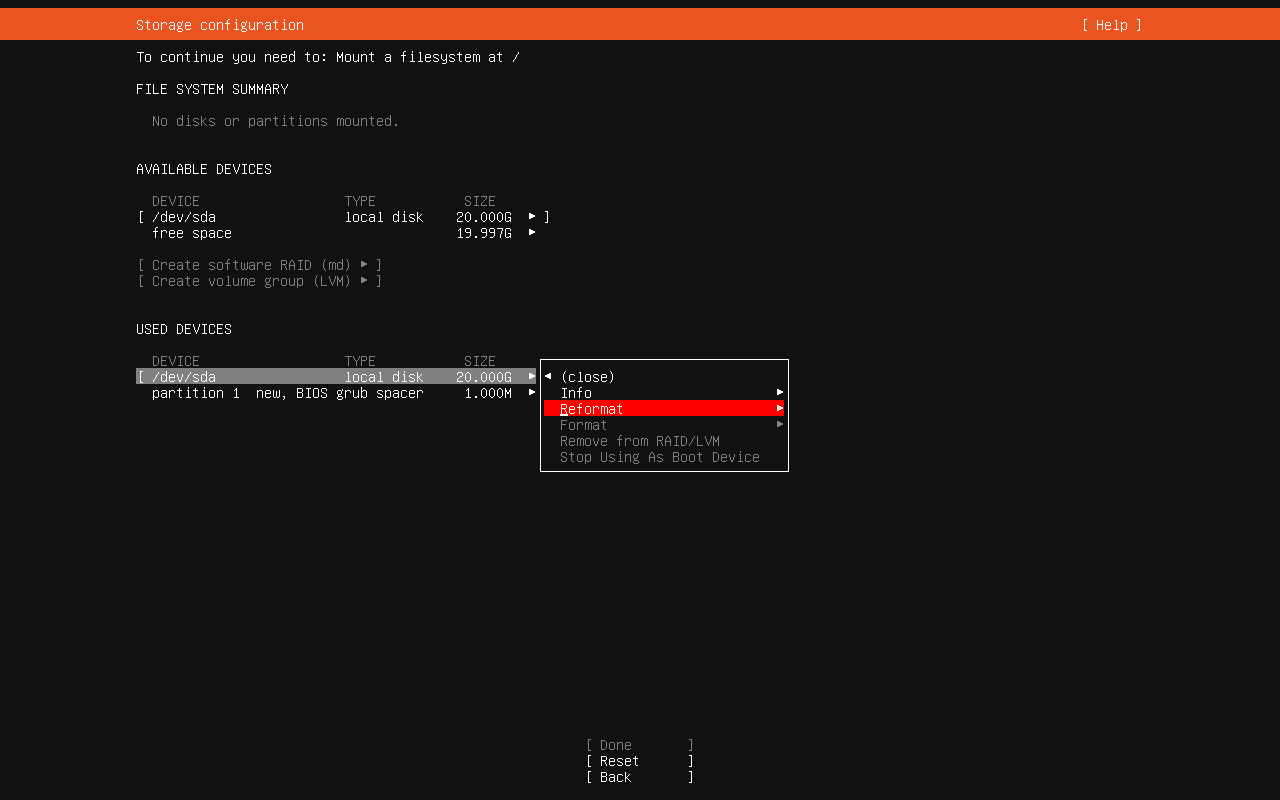Select the free space entry
This screenshot has height=800, width=1280.
[x=192, y=233]
